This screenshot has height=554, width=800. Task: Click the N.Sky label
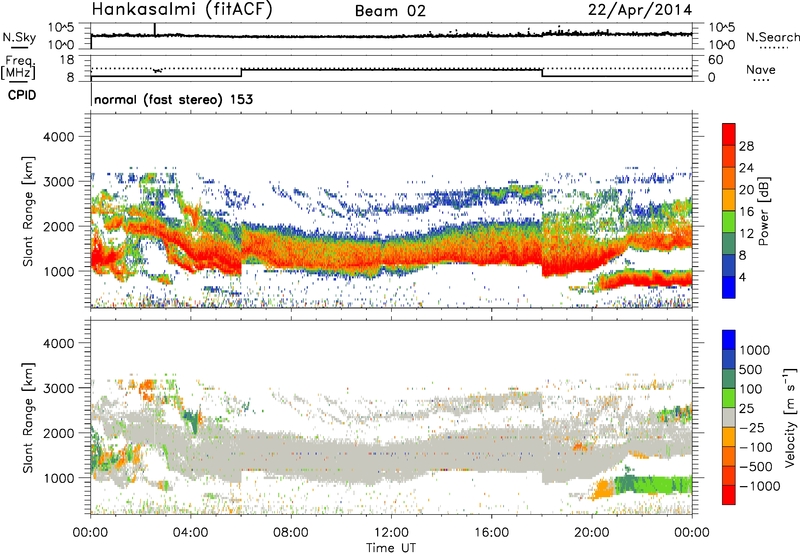[19, 37]
